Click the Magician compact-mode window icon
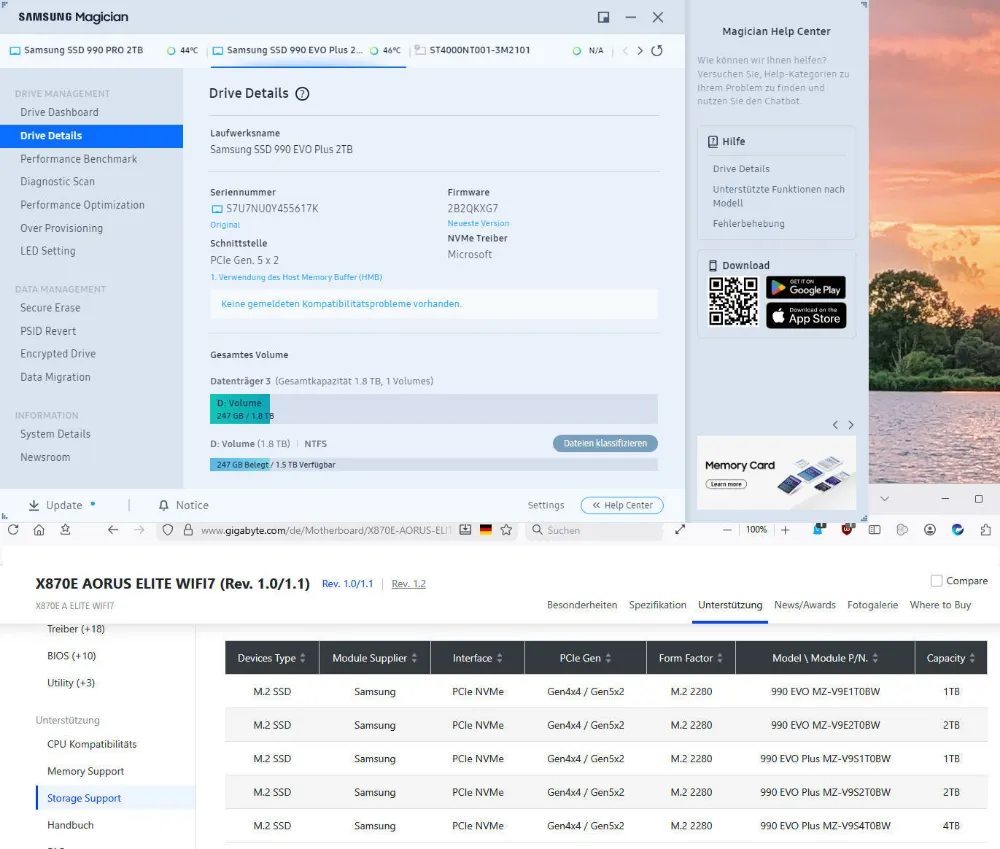Screen dimensions: 1000x849 click(603, 17)
